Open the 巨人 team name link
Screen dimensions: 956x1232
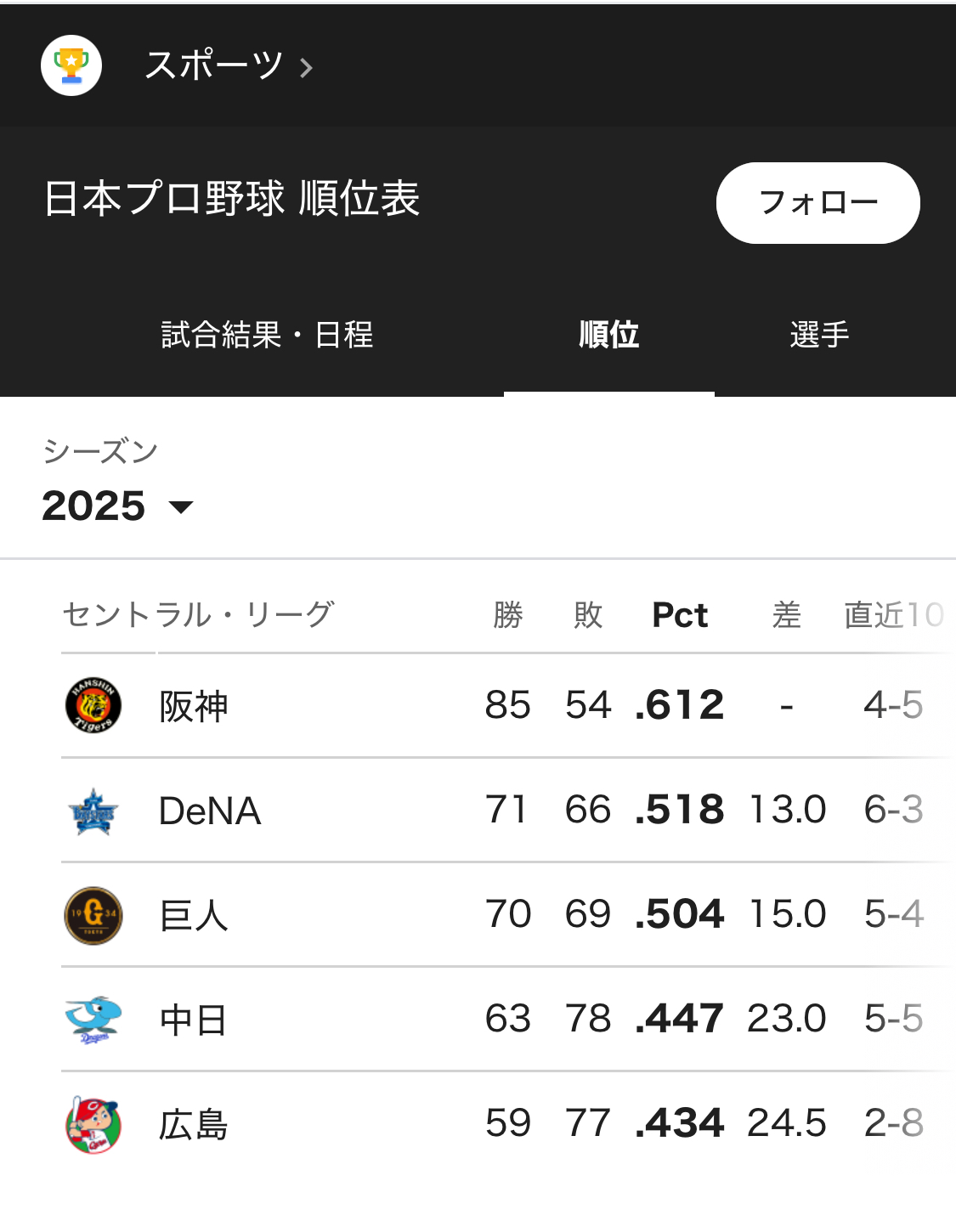[194, 916]
